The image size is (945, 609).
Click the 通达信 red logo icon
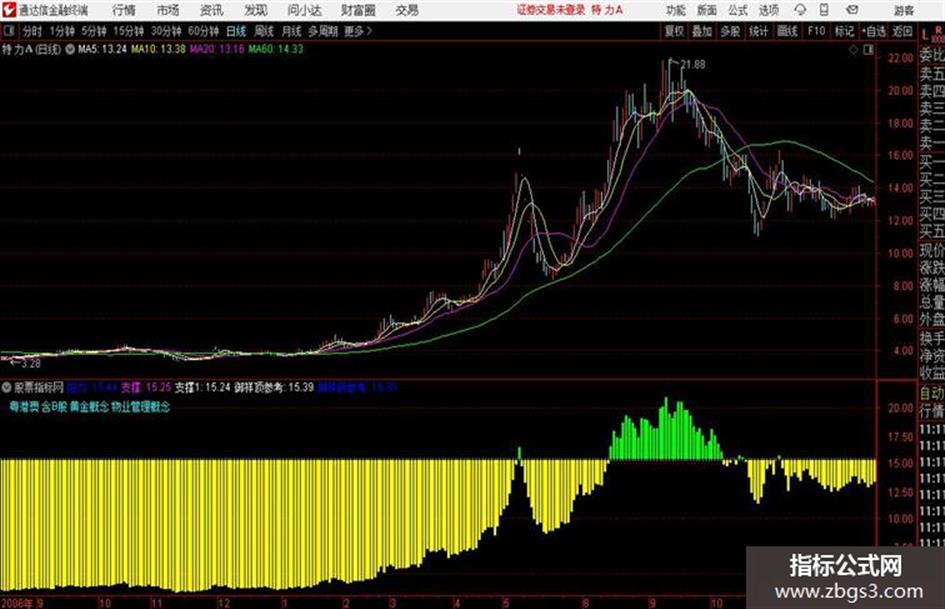pos(8,10)
